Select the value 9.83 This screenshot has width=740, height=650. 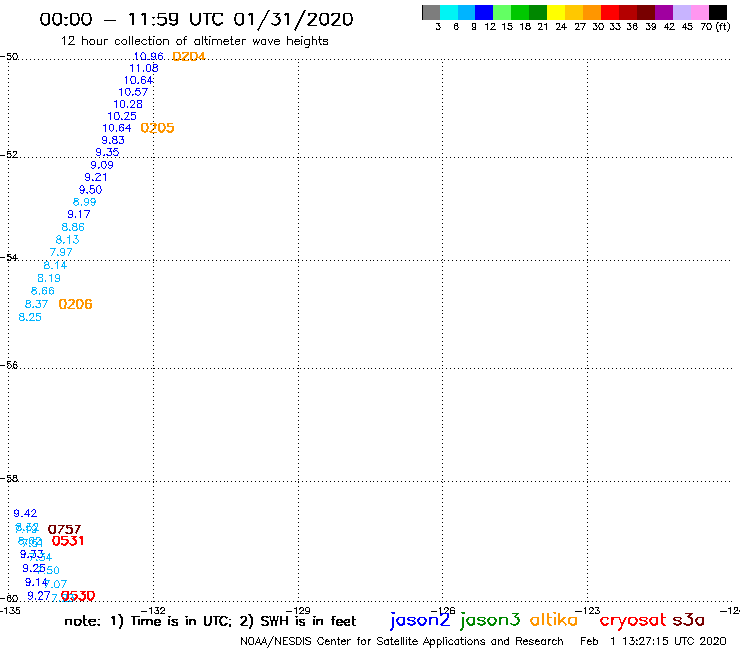(113, 140)
